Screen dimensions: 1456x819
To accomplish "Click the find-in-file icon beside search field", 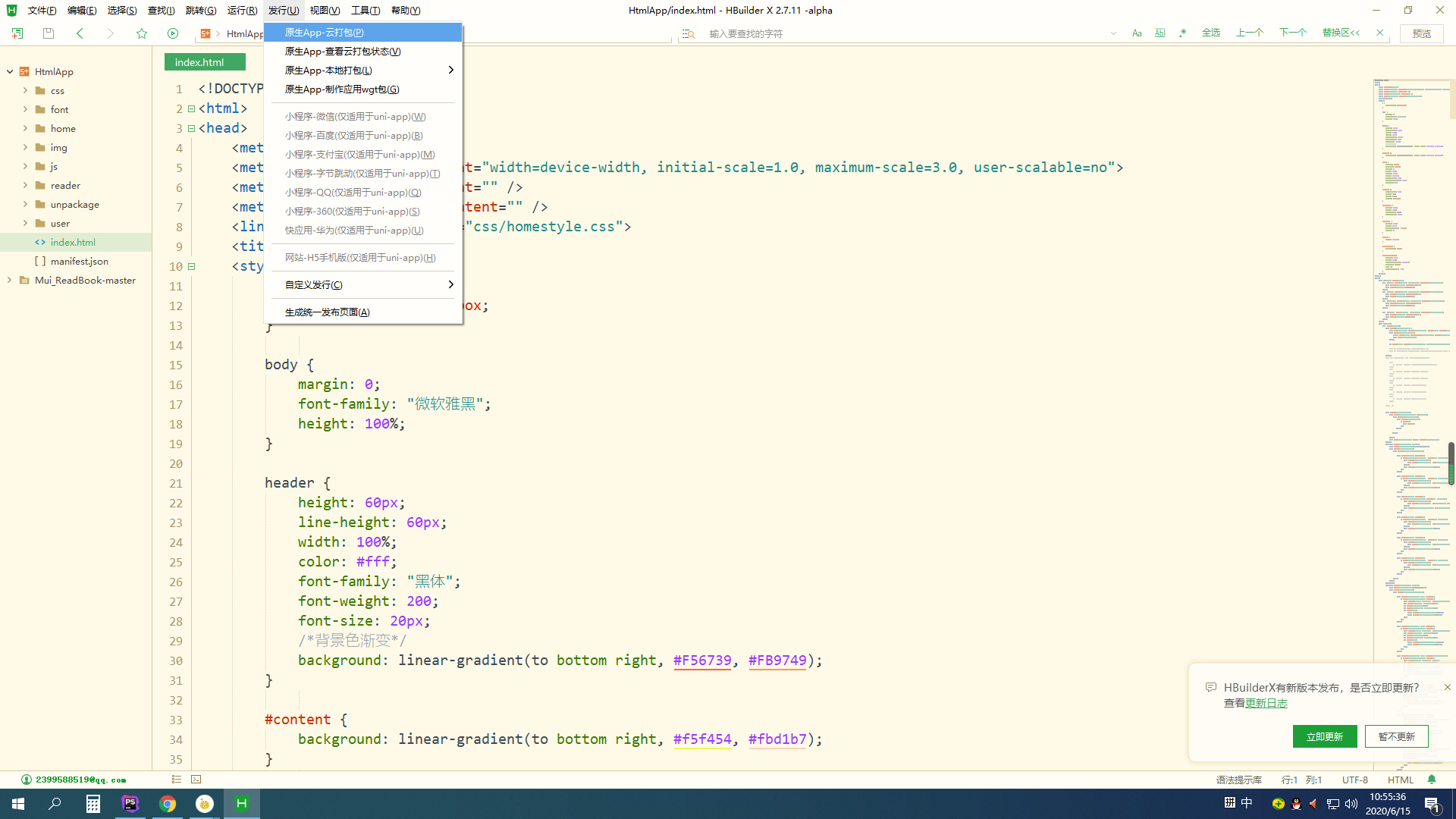I will [x=689, y=33].
